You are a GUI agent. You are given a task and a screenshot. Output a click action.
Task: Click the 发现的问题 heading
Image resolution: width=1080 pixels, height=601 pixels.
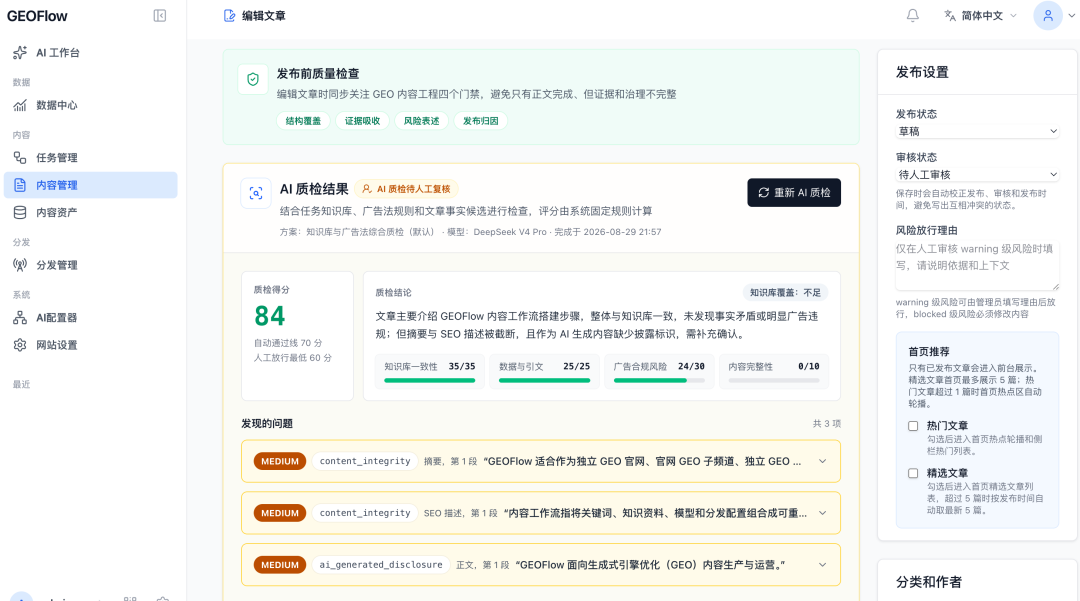[x=267, y=423]
